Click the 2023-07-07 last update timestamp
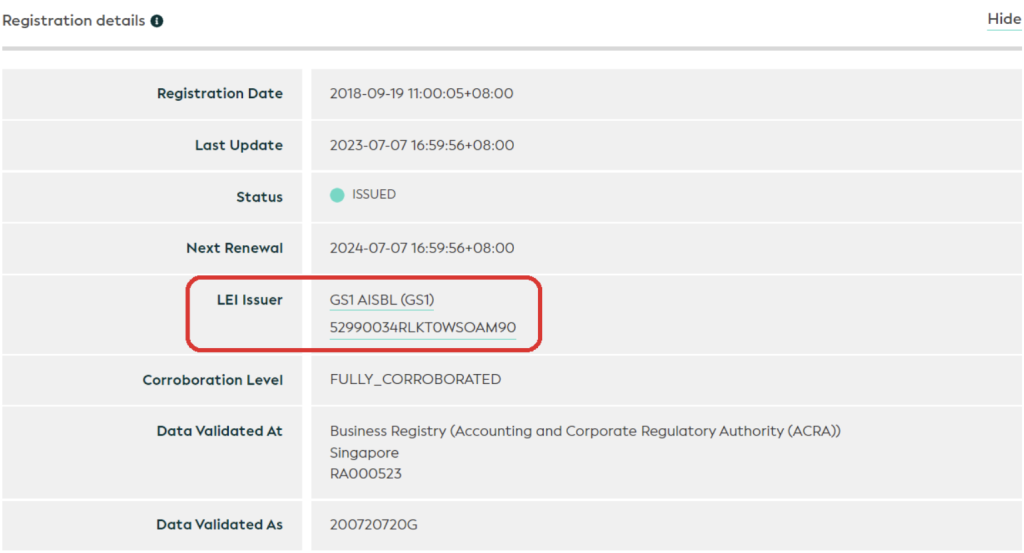This screenshot has width=1024, height=553. pyautogui.click(x=421, y=146)
